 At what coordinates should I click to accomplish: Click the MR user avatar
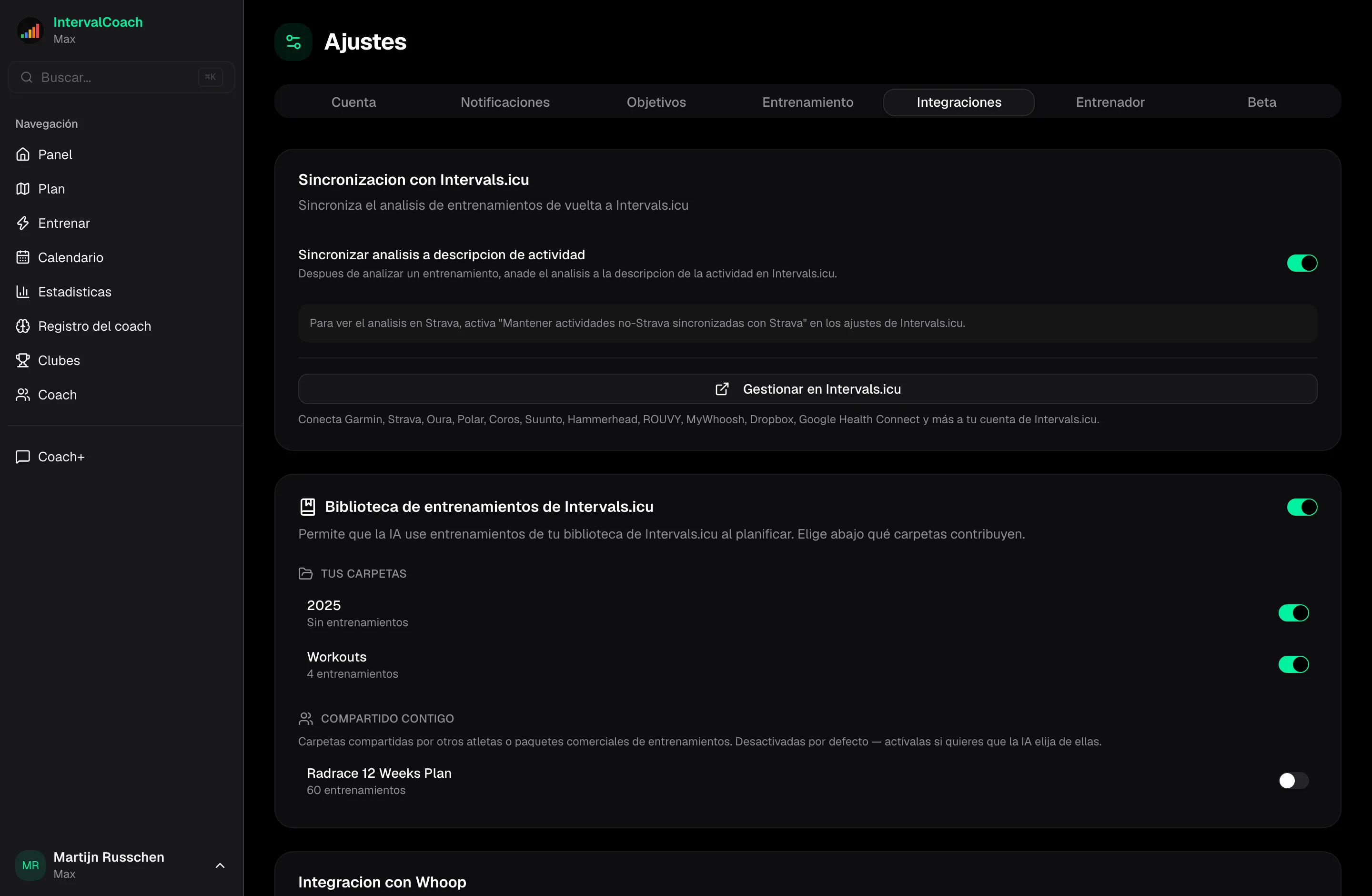click(x=30, y=865)
